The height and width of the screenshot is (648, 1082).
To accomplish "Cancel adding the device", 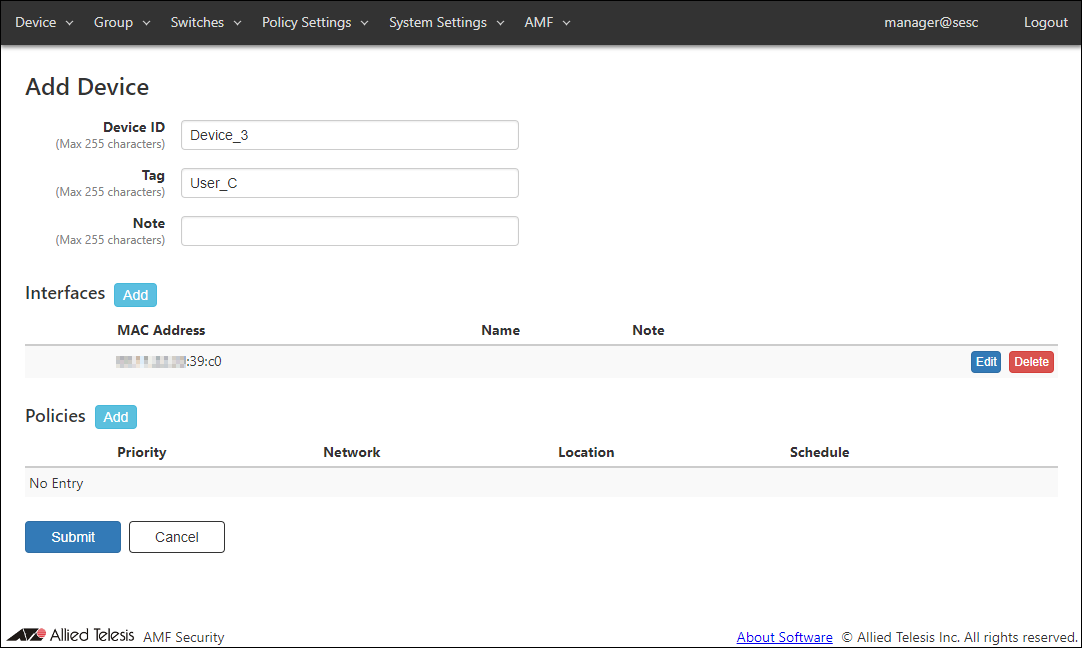I will point(176,537).
